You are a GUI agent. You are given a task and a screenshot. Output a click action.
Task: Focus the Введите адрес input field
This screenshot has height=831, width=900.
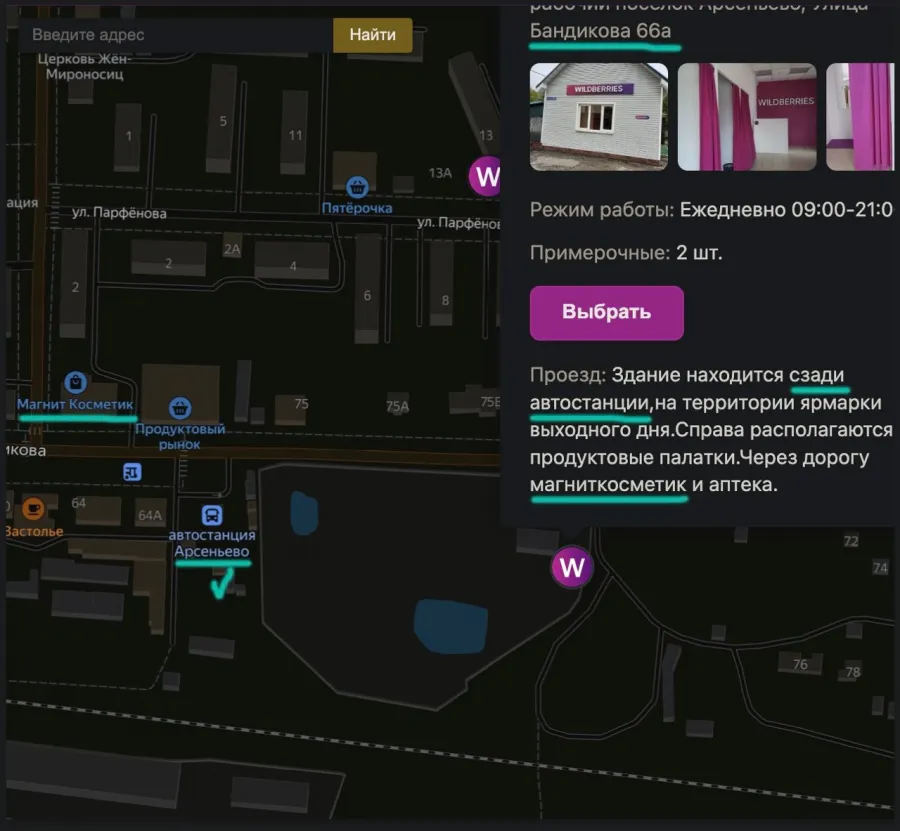(176, 35)
